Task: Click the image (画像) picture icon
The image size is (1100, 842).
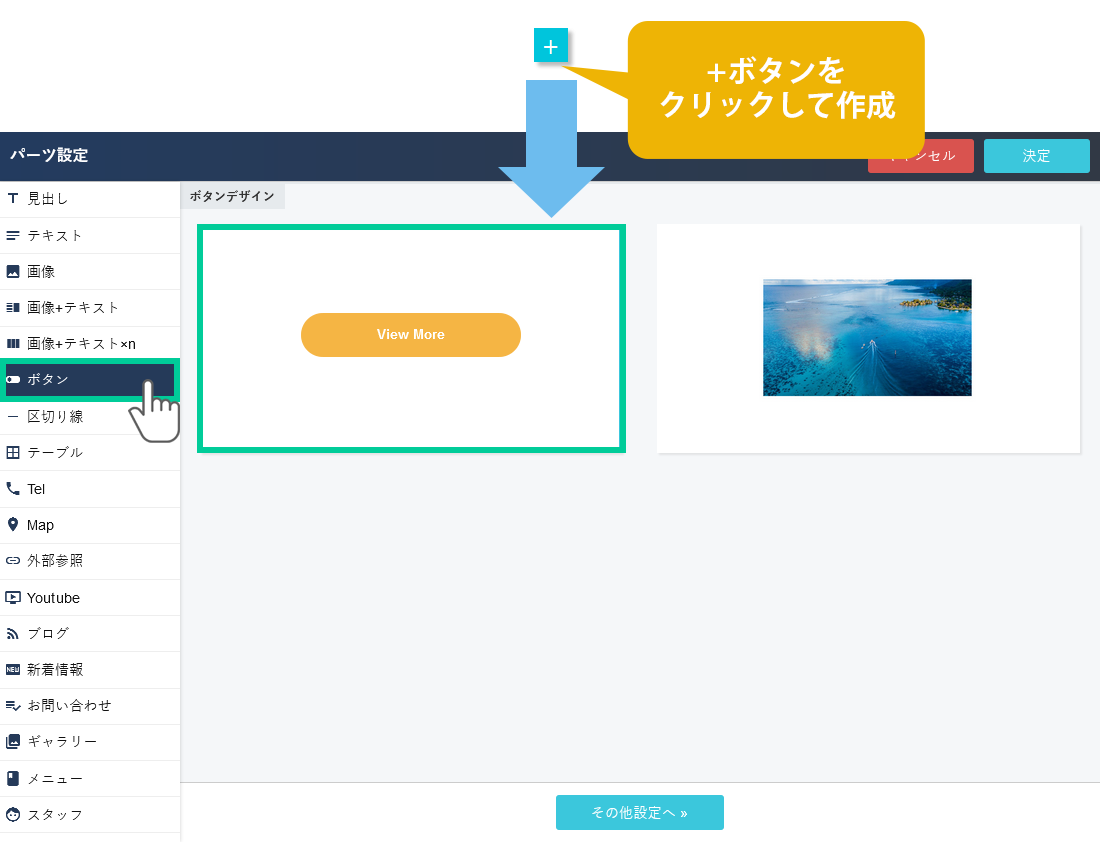Action: (13, 271)
